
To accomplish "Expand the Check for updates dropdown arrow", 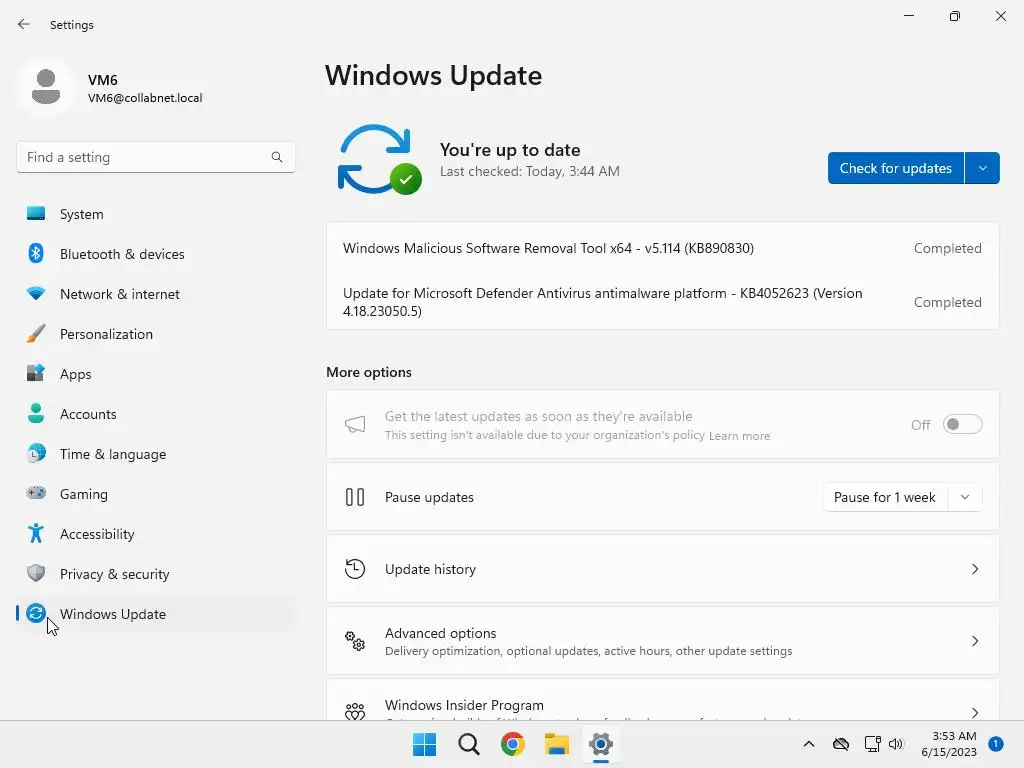I will (982, 168).
